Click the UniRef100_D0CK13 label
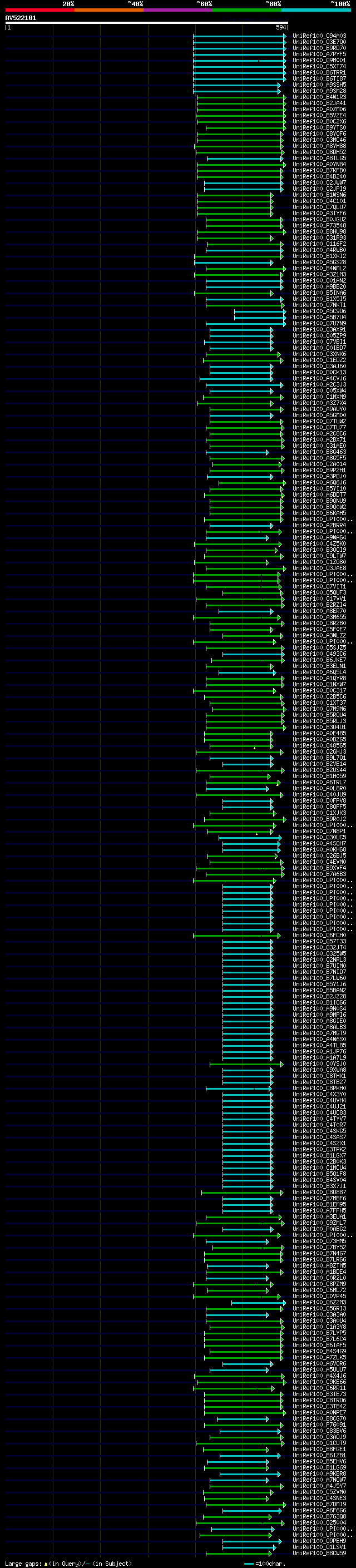The height and width of the screenshot is (1568, 356). pyautogui.click(x=319, y=373)
